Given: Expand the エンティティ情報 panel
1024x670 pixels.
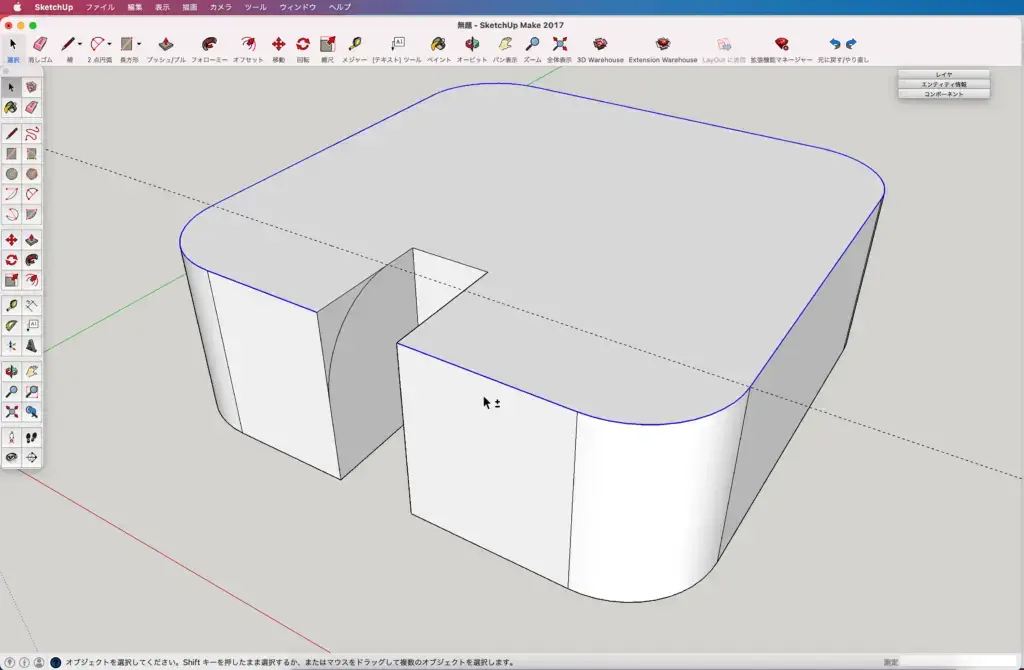Looking at the screenshot, I should click(x=944, y=84).
